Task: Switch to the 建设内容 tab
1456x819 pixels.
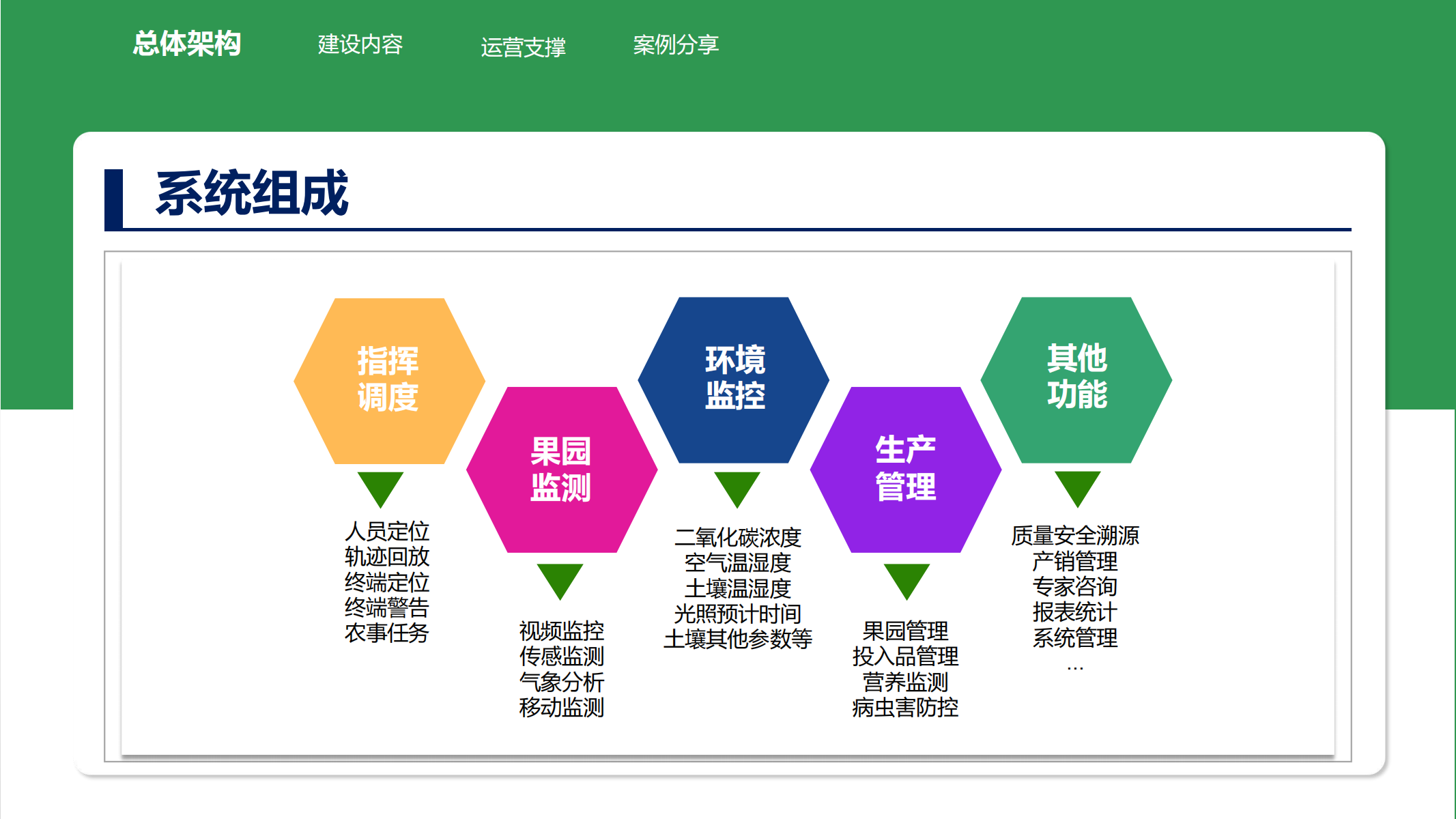Action: 360,44
